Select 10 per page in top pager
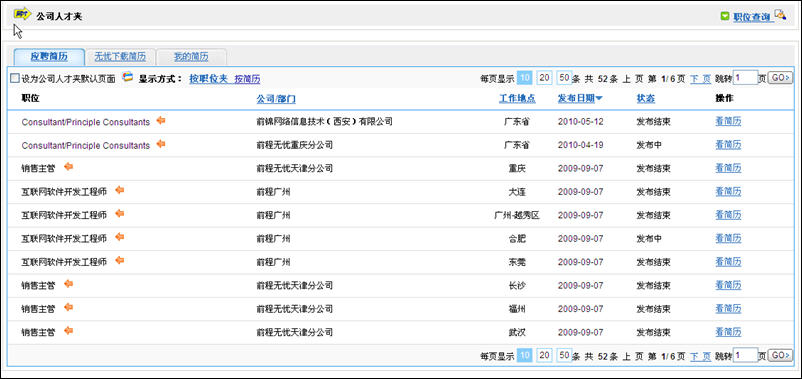 point(525,78)
